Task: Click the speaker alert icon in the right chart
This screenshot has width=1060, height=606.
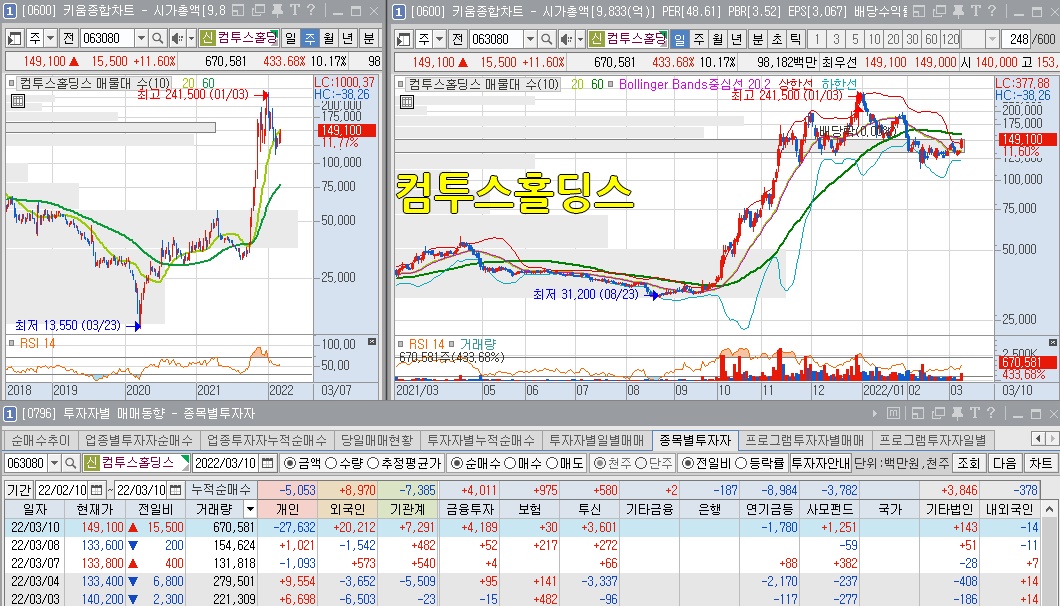Action: (x=567, y=39)
